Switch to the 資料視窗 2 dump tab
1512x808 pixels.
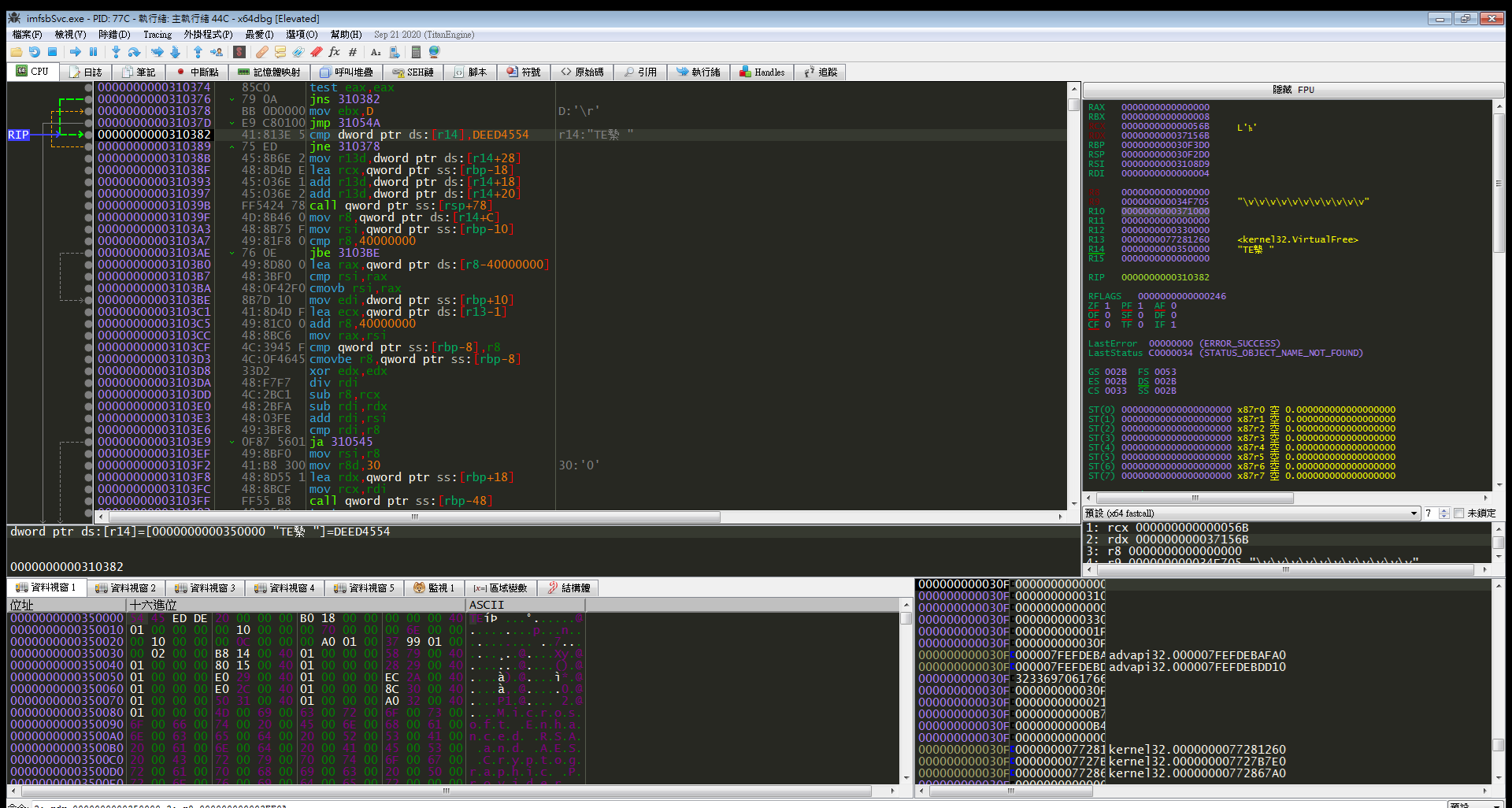point(125,587)
